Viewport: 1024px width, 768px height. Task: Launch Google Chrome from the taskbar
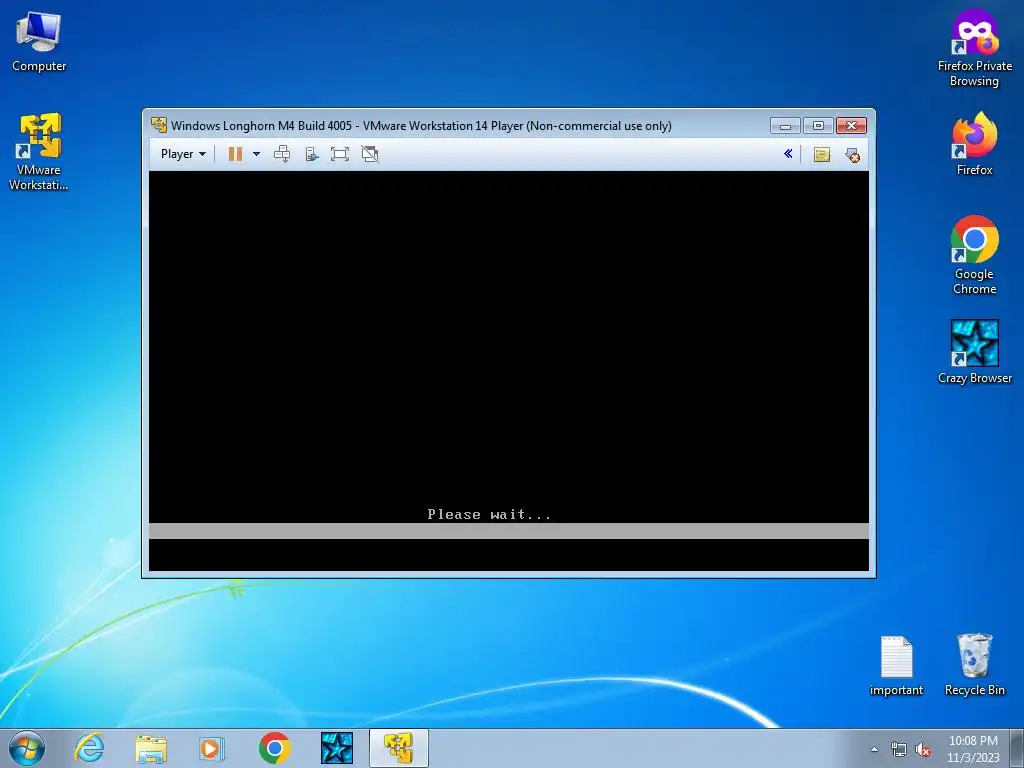(x=274, y=748)
